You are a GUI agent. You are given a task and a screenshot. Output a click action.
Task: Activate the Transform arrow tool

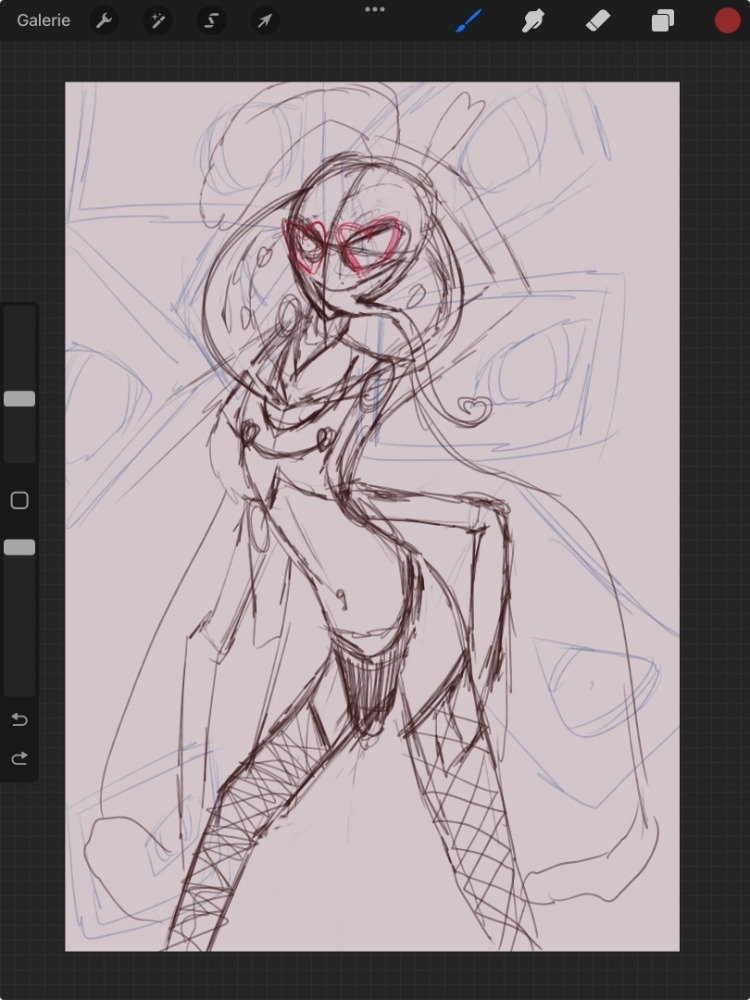pyautogui.click(x=264, y=20)
